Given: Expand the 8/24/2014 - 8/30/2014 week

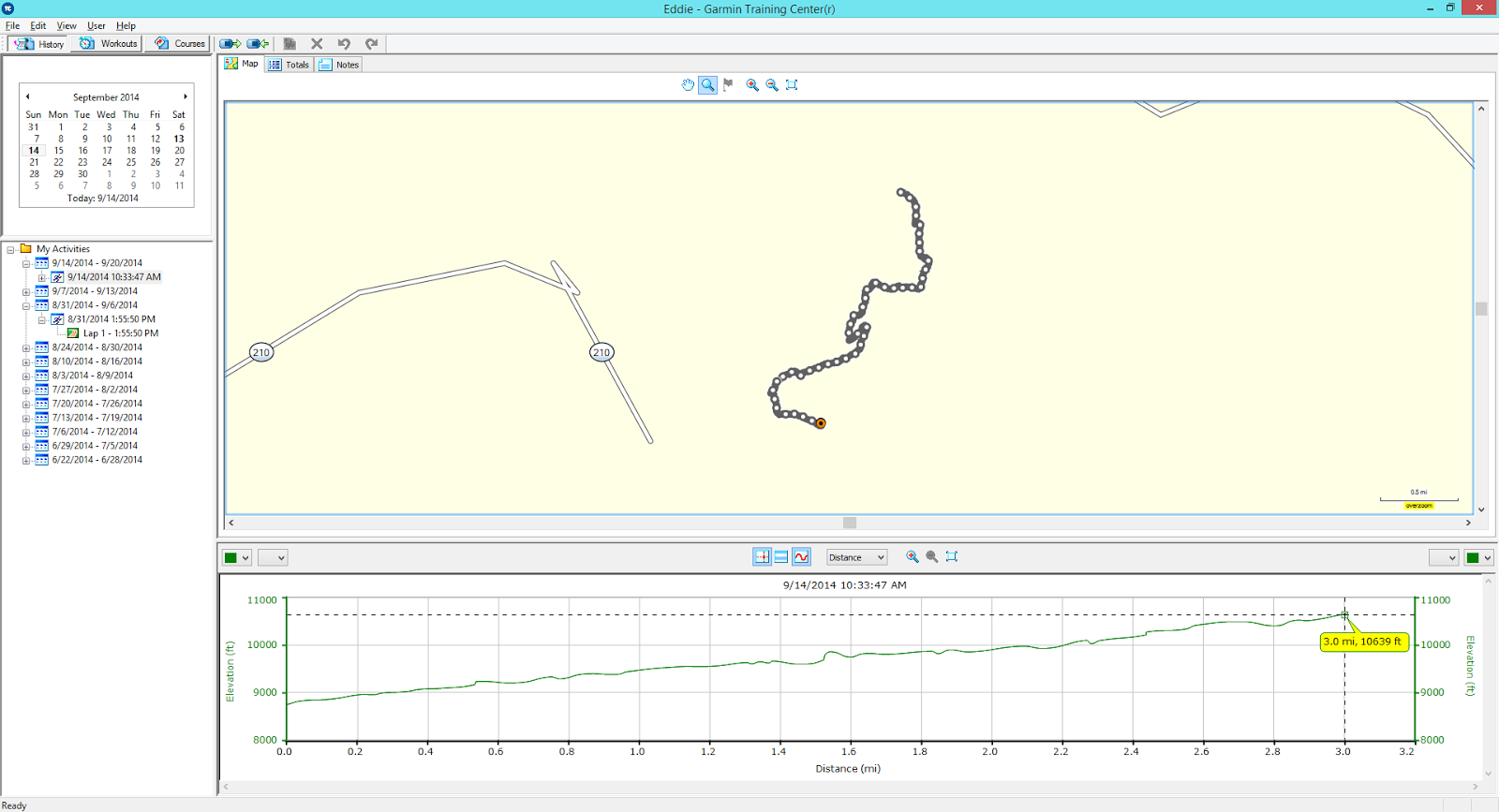Looking at the screenshot, I should [x=26, y=348].
